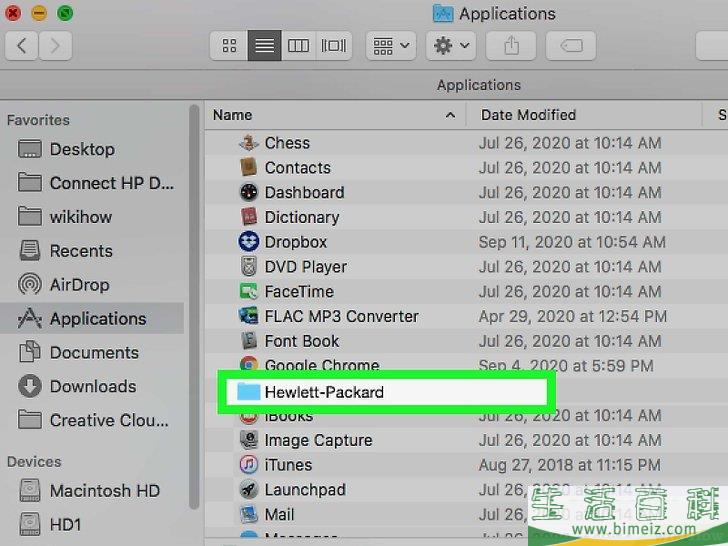Click the Applications title folder icon

(442, 13)
